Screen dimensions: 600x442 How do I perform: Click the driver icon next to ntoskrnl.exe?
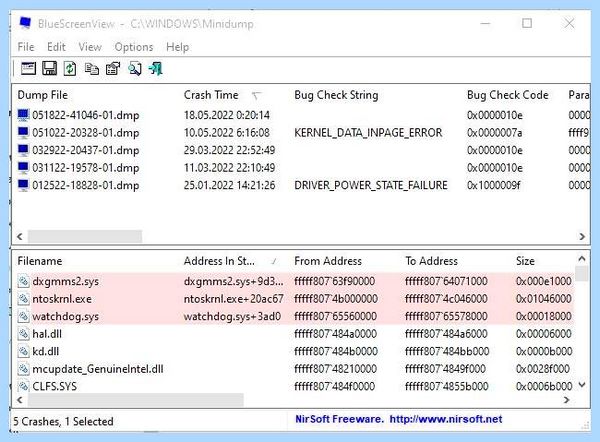coord(23,299)
